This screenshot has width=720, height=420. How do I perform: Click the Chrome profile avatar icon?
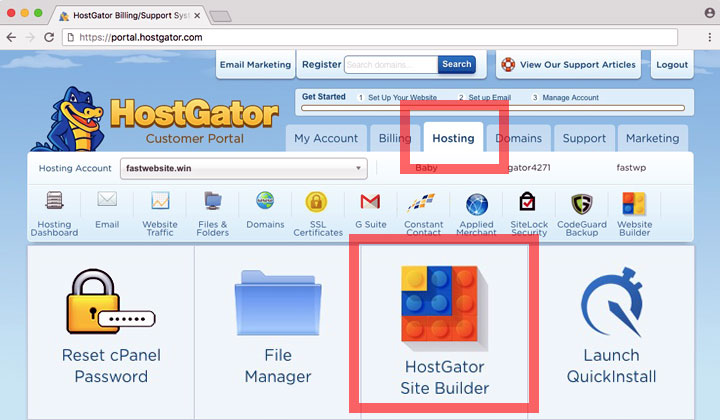pyautogui.click(x=710, y=13)
